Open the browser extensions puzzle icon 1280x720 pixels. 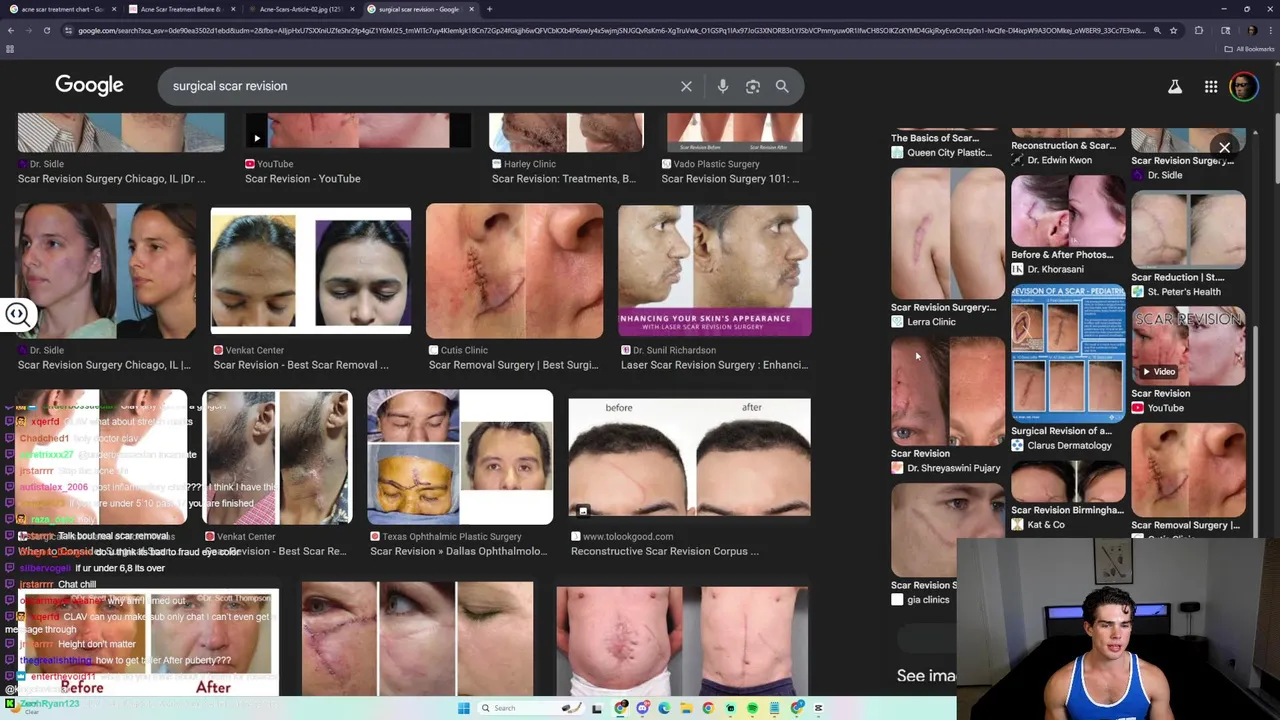pos(1199,30)
